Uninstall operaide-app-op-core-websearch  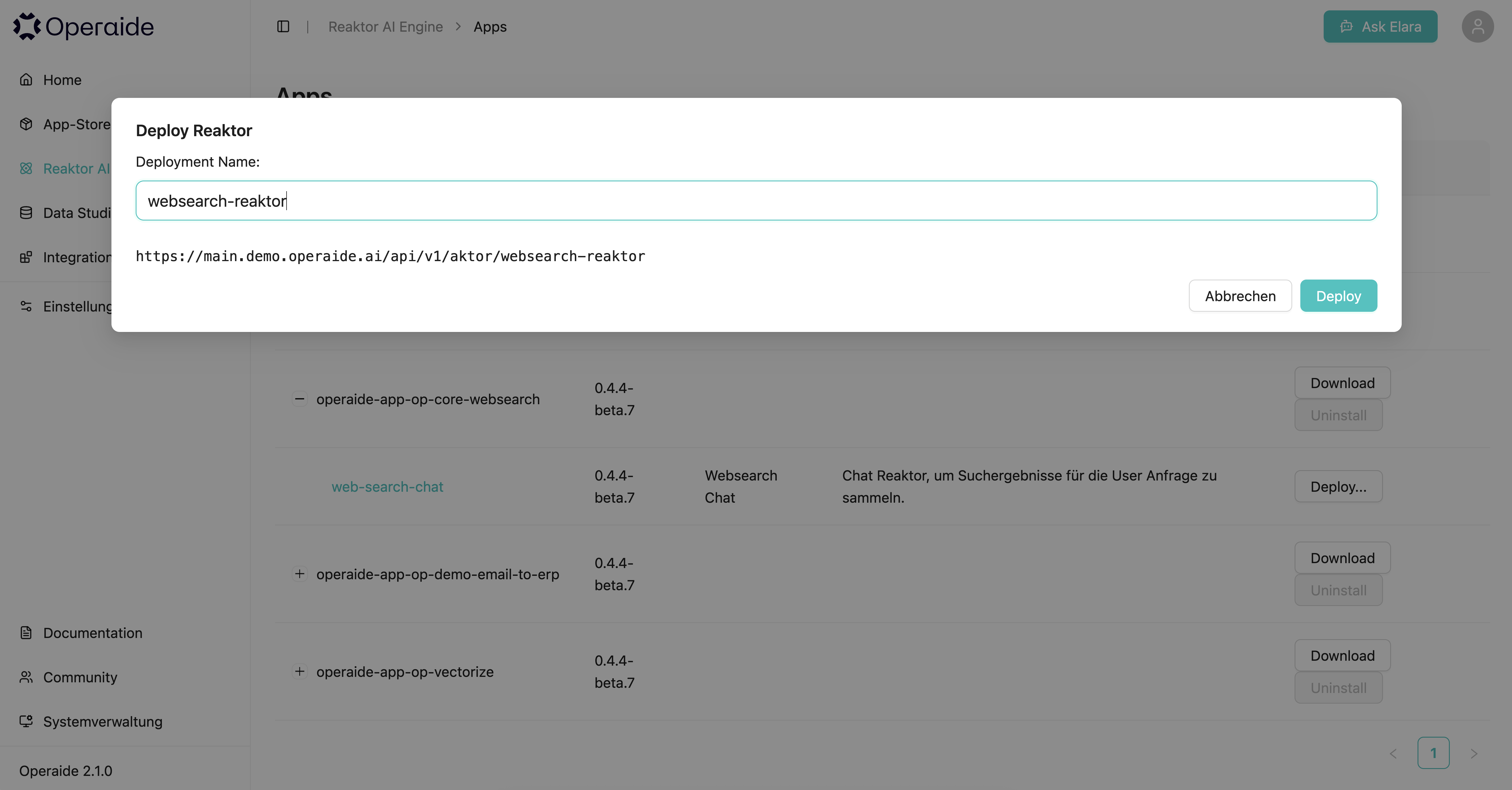coord(1338,415)
